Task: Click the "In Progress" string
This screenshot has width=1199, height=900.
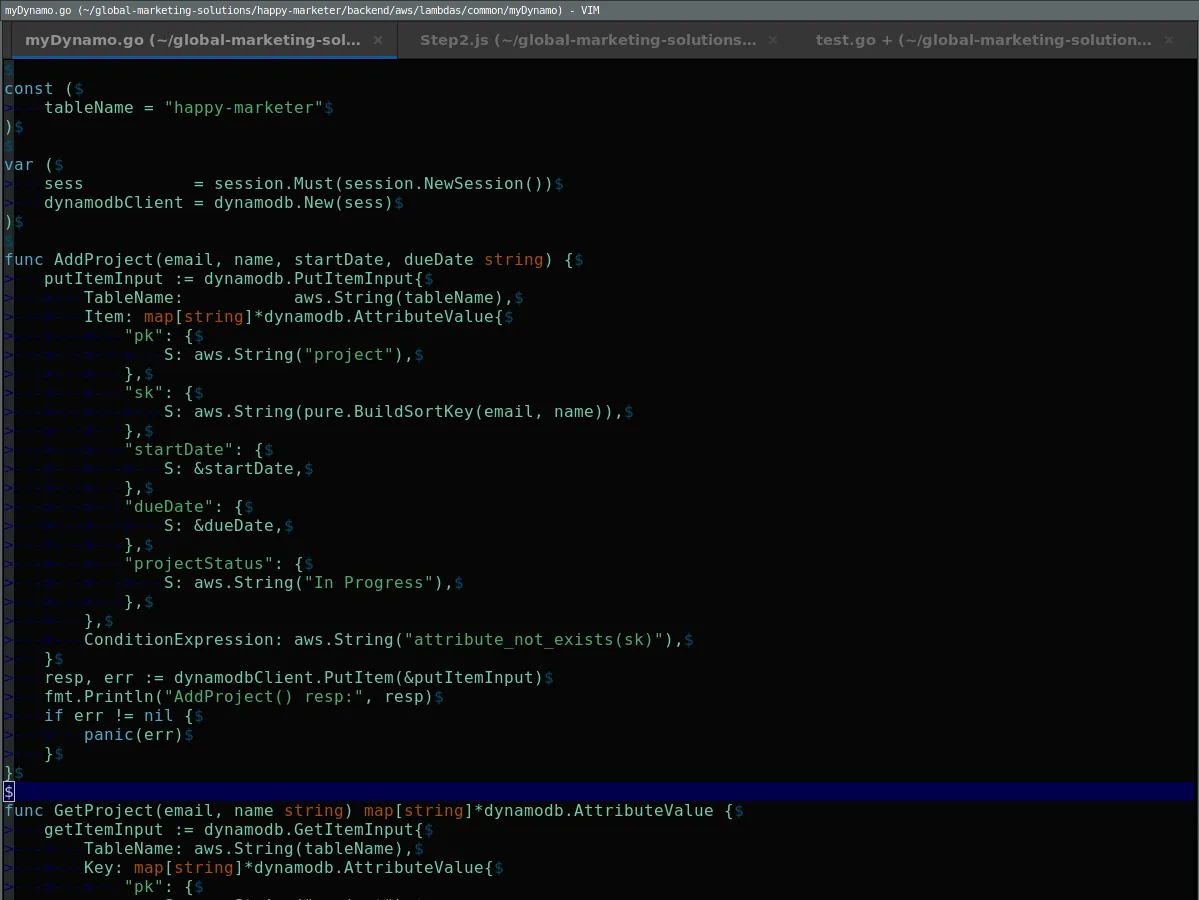Action: click(369, 583)
